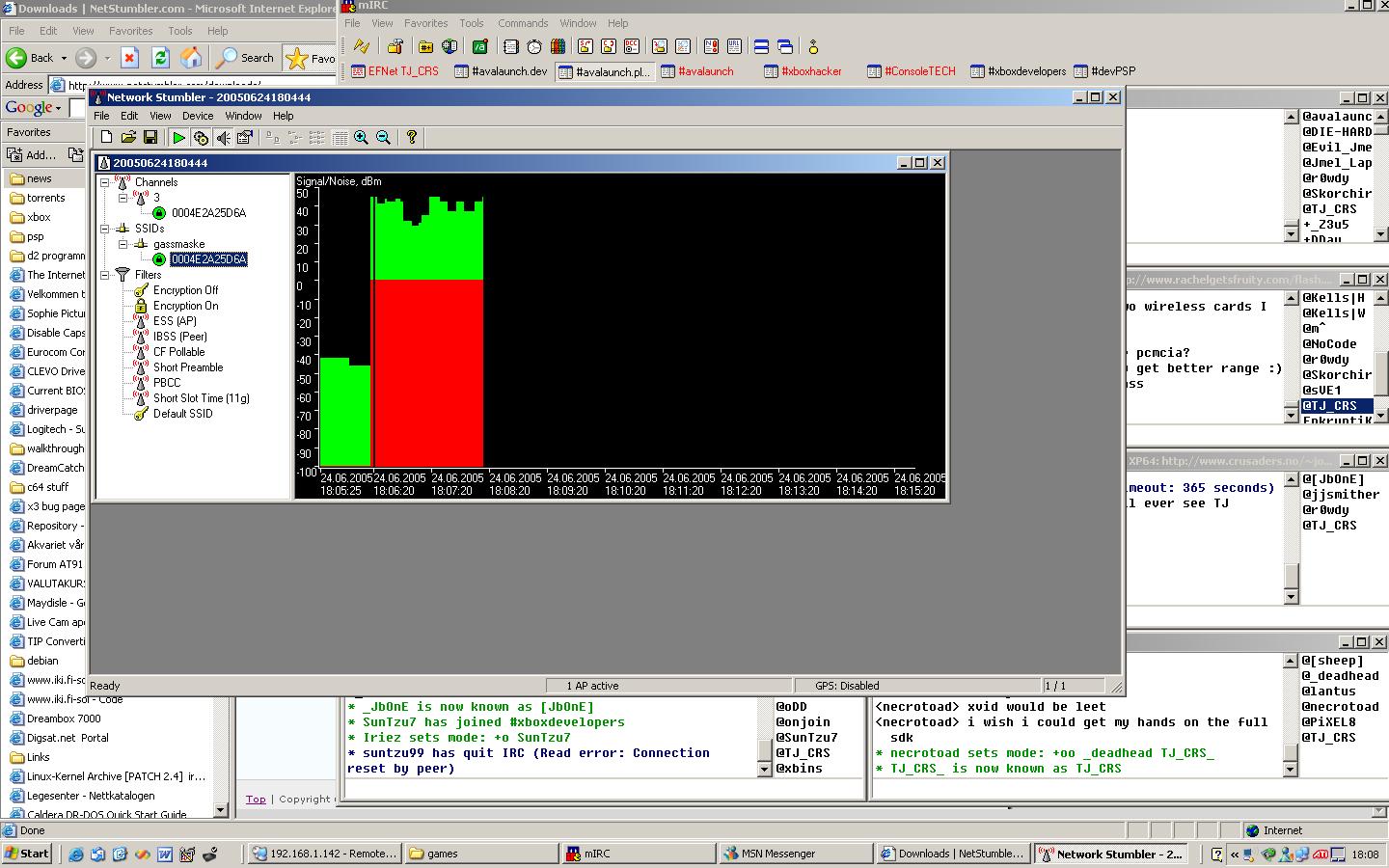Switch to List view icon in NetStumbler
This screenshot has height=868, width=1389.
tap(316, 138)
